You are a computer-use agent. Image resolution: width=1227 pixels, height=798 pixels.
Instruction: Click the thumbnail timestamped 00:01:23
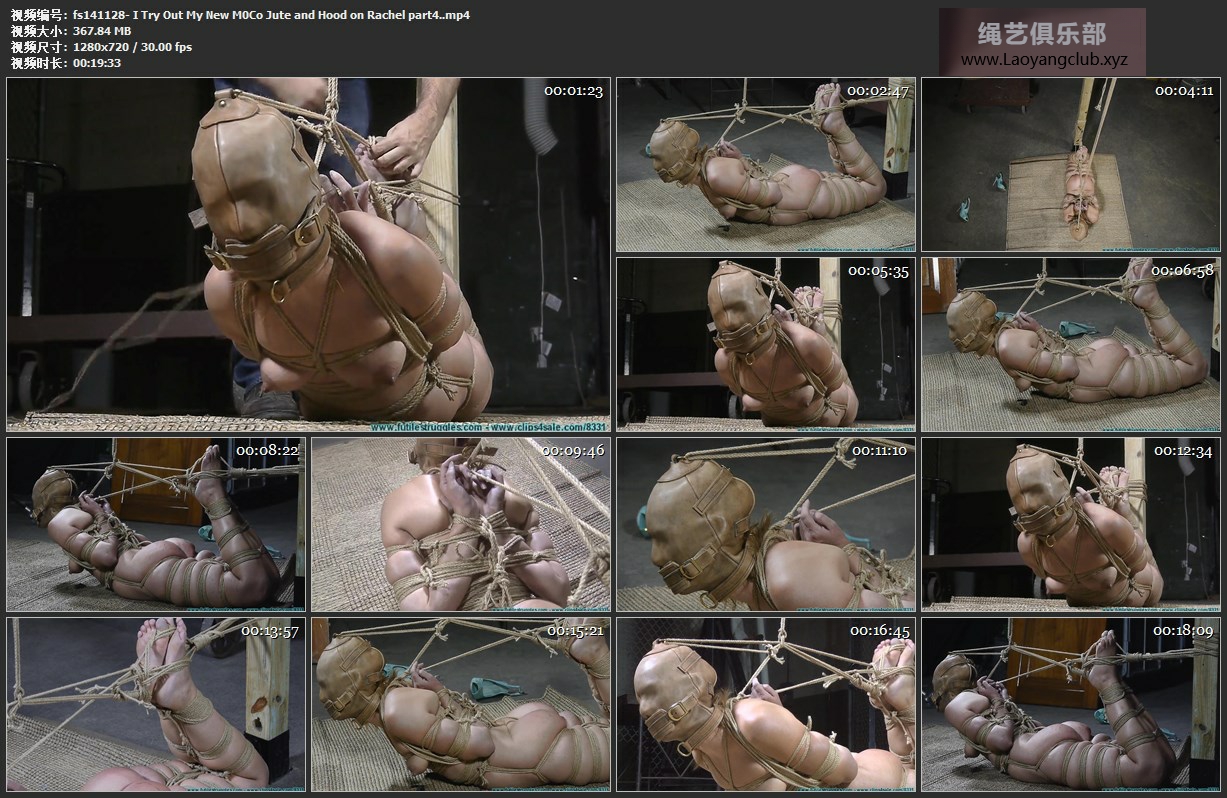click(308, 255)
